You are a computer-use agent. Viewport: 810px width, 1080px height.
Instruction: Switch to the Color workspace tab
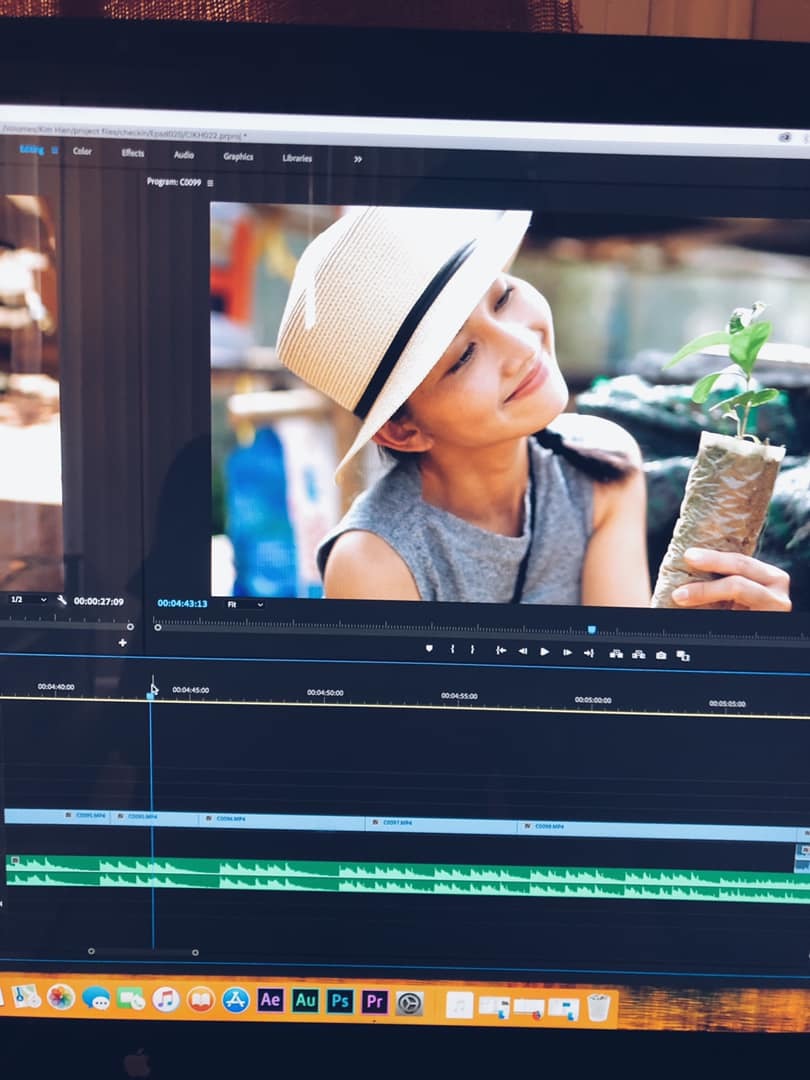coord(82,151)
